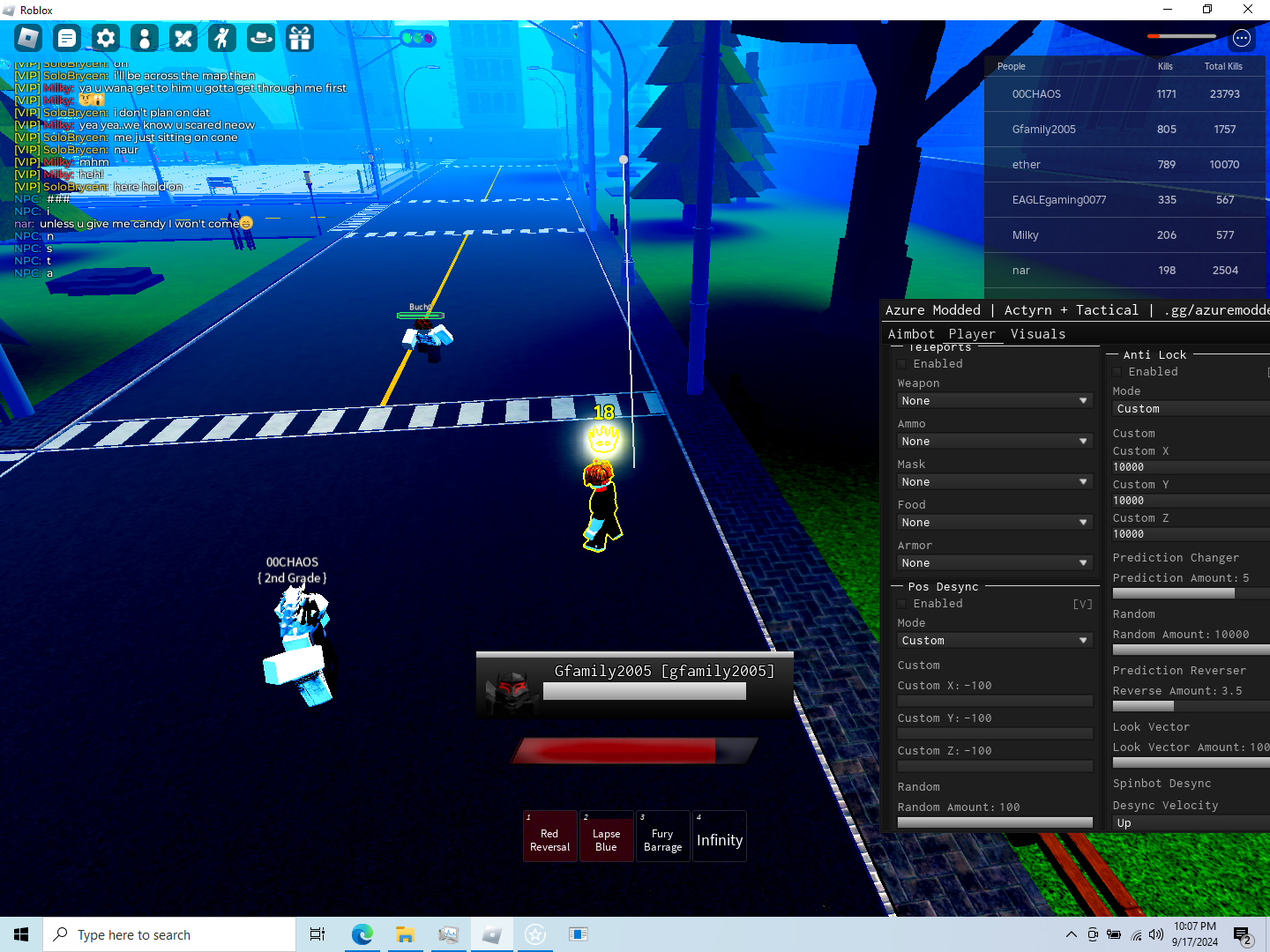Open the Desync Velocity dropdown set to Up

click(1191, 823)
